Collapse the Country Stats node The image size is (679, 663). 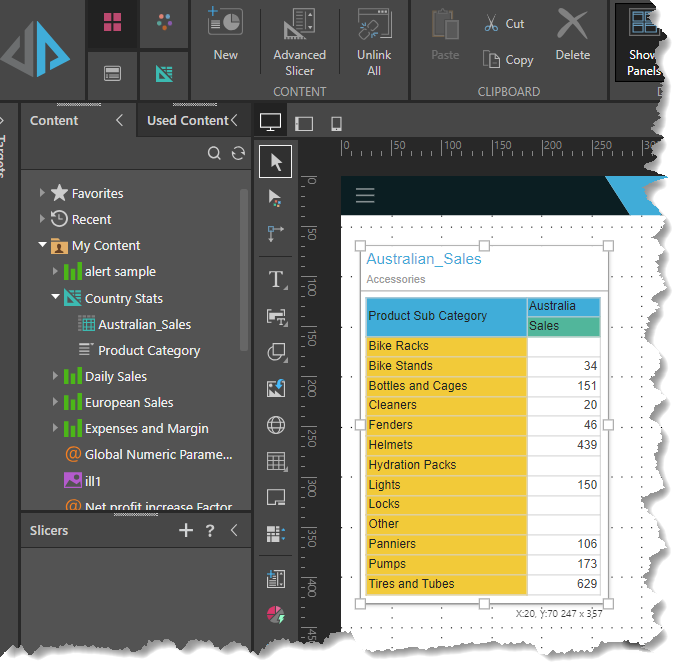coord(56,298)
